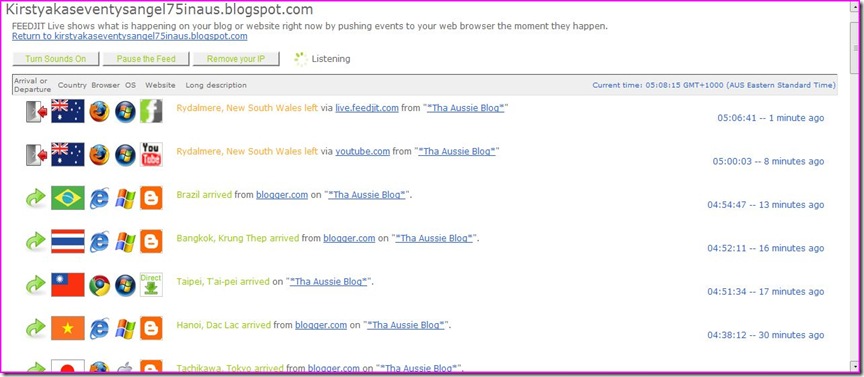
Task: Click Windows Vista orb in Taipei row
Action: coord(125,285)
